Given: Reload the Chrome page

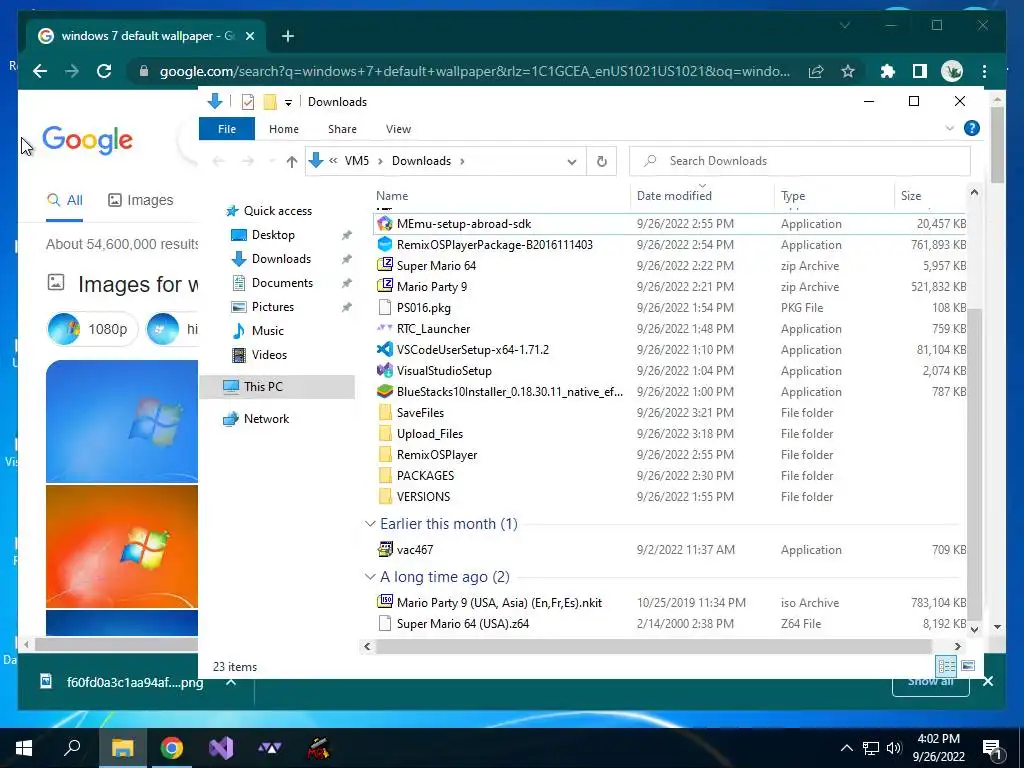Looking at the screenshot, I should click(104, 71).
